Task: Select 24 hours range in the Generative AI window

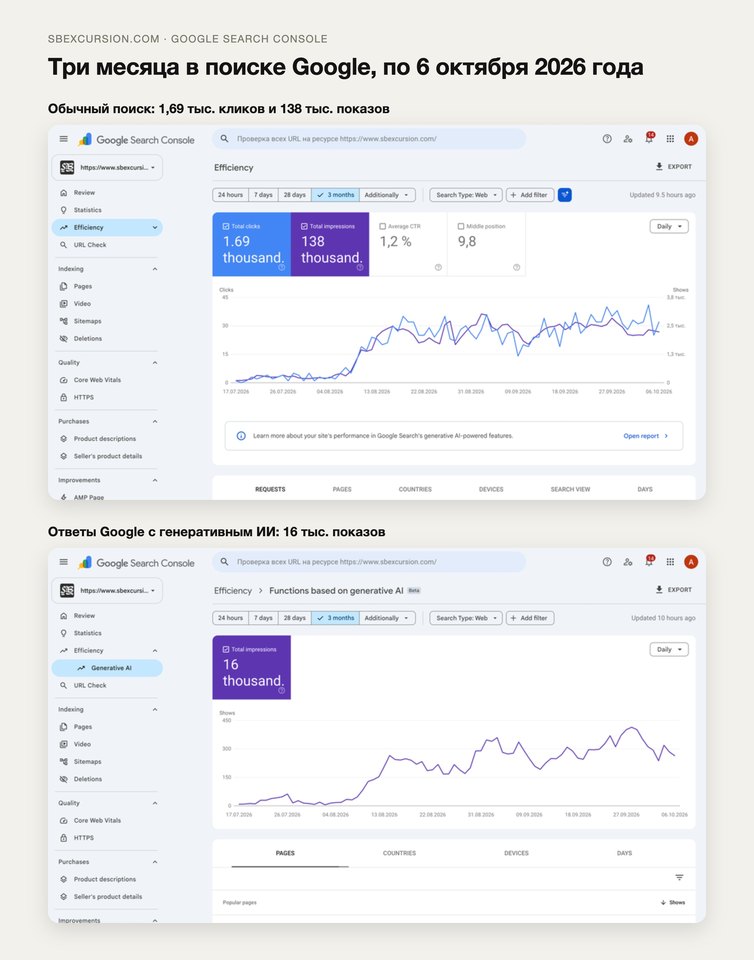Action: [x=230, y=618]
